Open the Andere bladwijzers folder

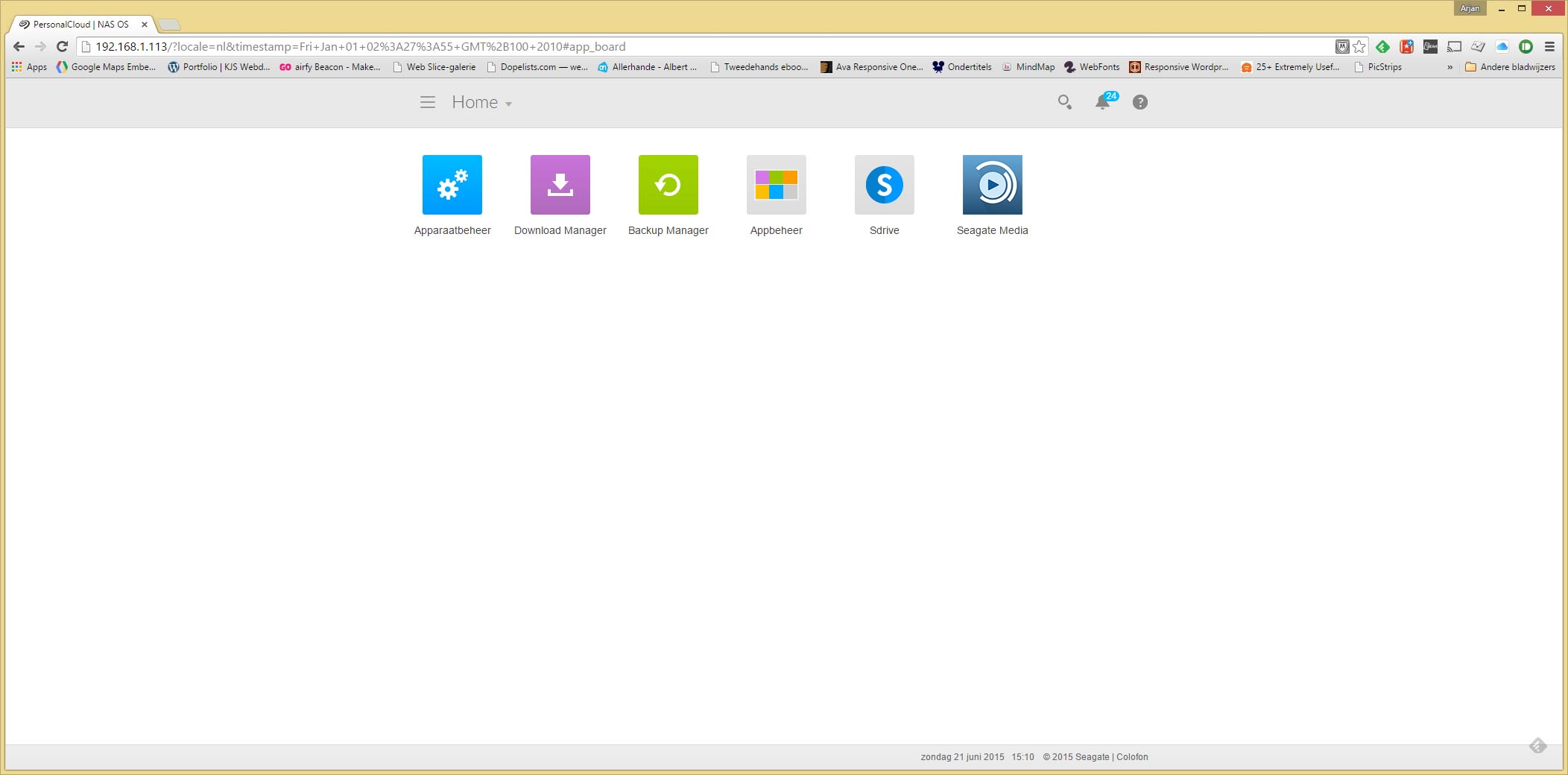(1510, 67)
